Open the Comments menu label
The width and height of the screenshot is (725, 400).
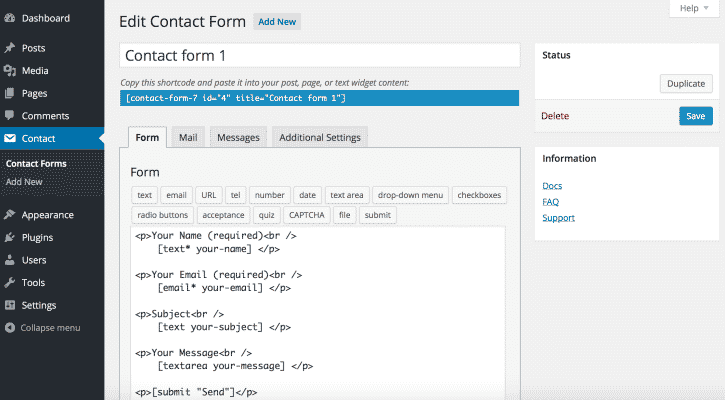click(45, 116)
